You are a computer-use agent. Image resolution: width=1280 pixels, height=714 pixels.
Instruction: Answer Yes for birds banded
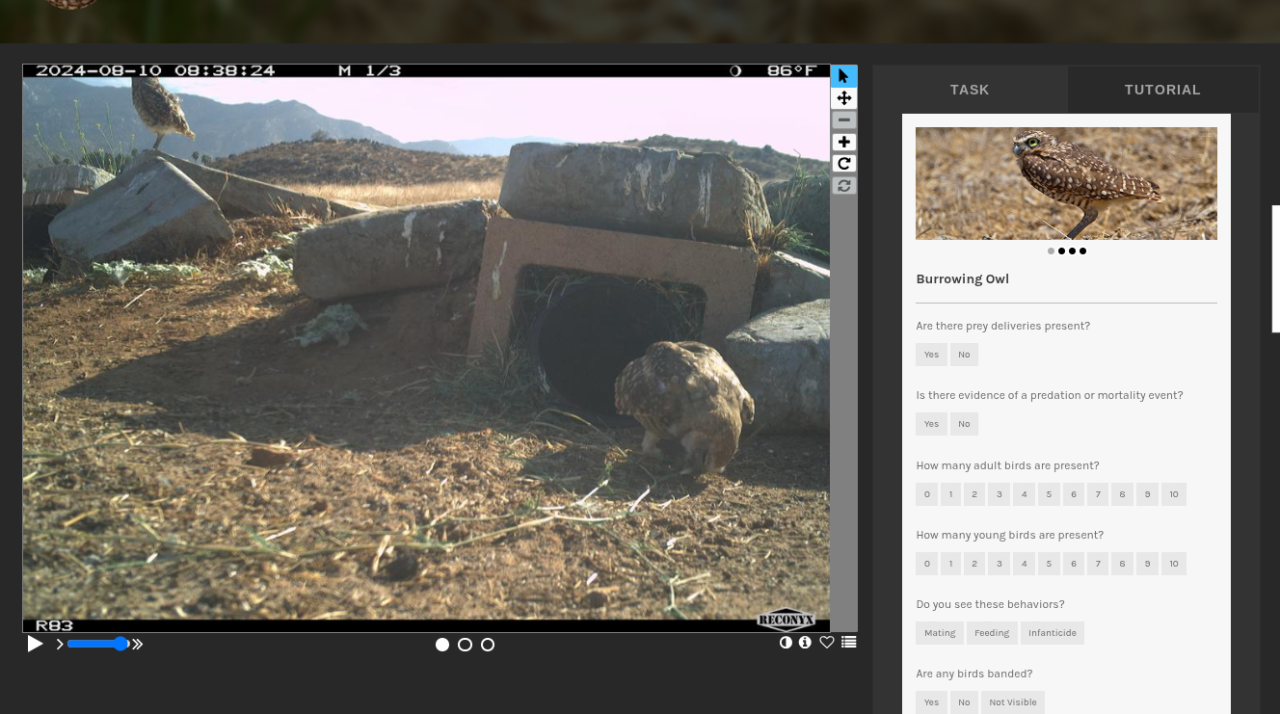[931, 702]
